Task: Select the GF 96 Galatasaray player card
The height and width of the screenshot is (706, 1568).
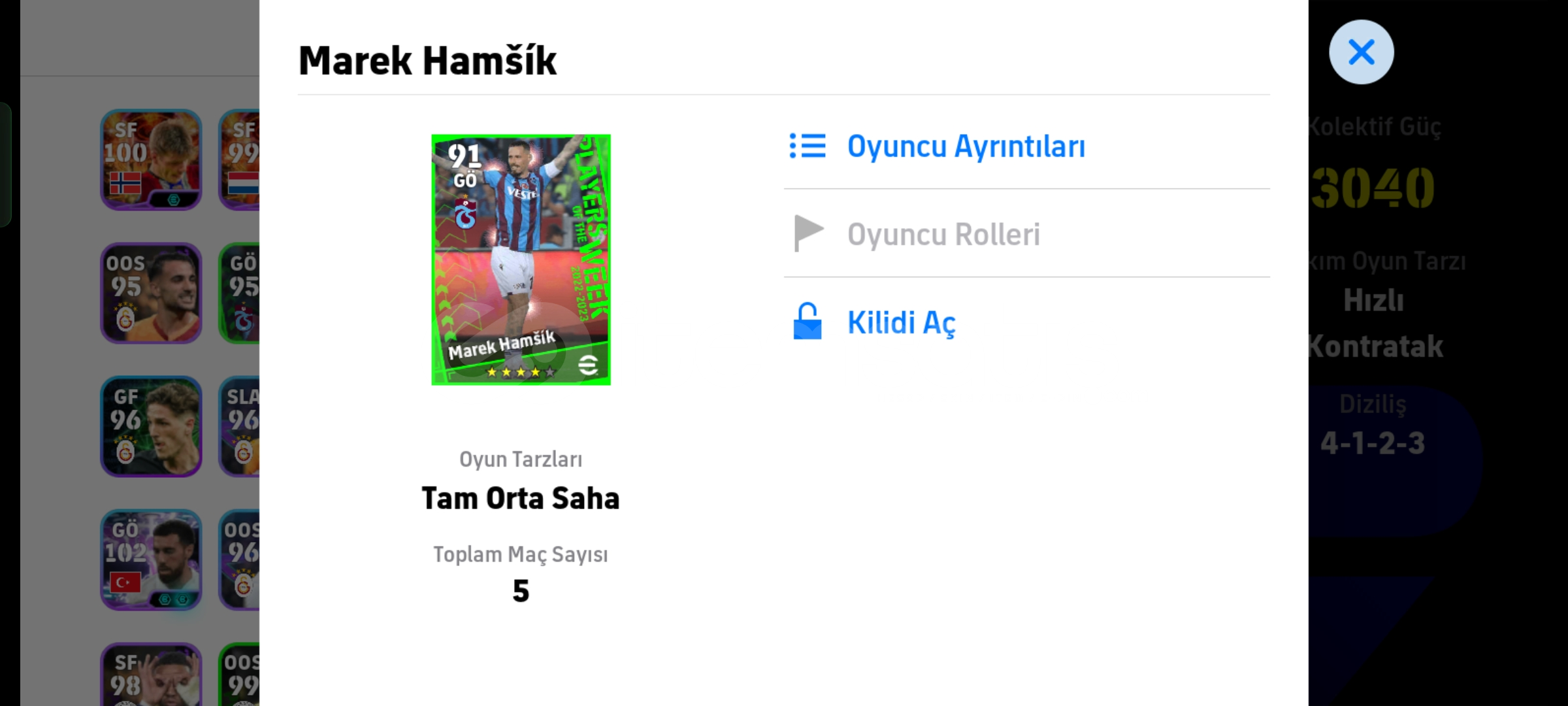Action: (x=151, y=426)
